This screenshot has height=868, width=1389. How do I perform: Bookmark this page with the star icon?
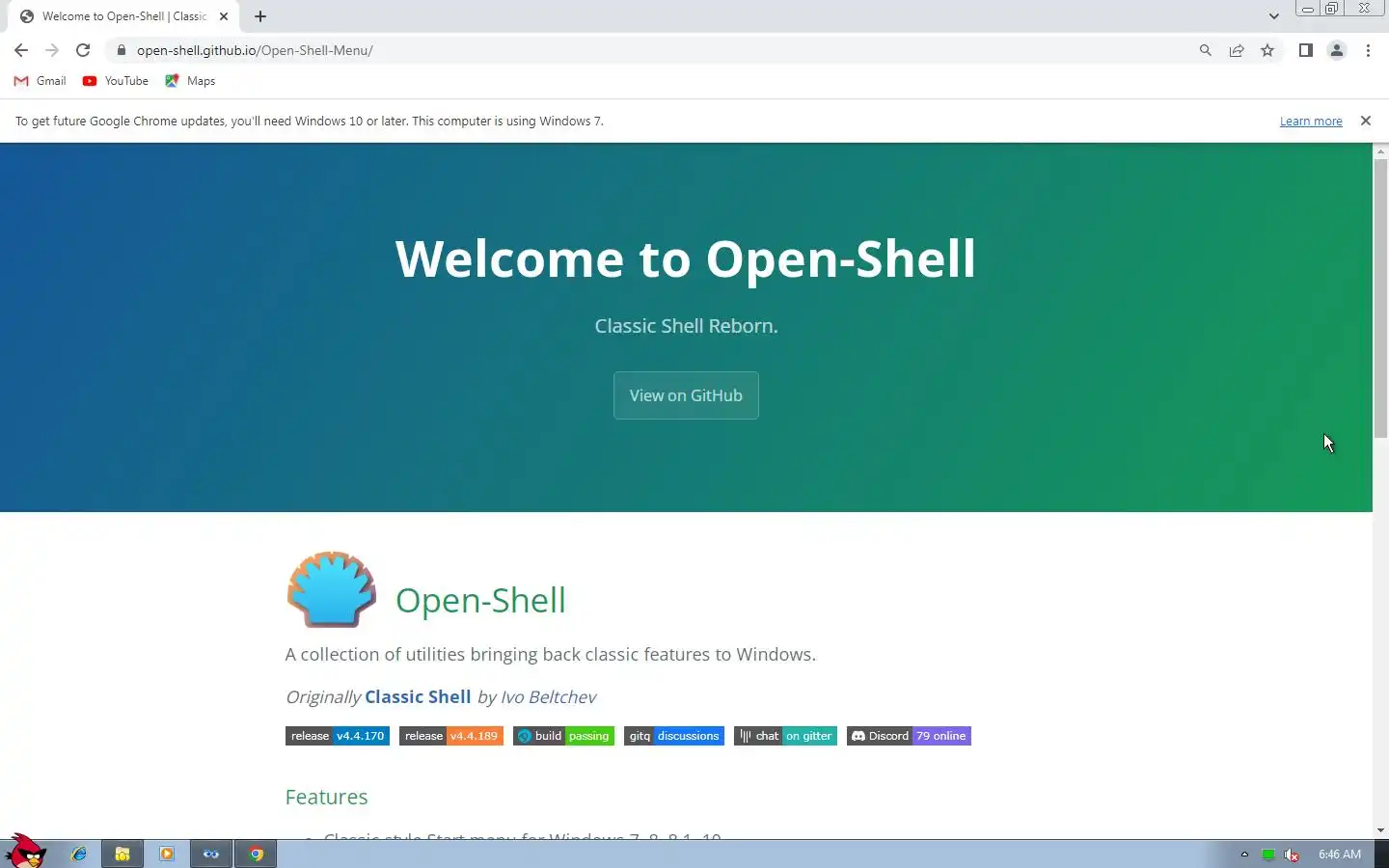point(1267,50)
